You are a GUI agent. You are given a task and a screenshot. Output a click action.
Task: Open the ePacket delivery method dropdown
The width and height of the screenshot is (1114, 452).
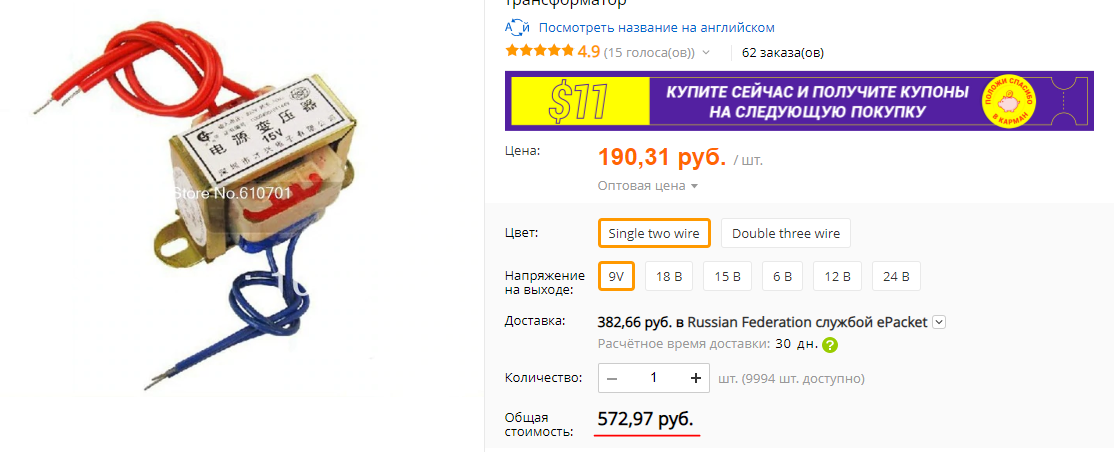(x=939, y=322)
